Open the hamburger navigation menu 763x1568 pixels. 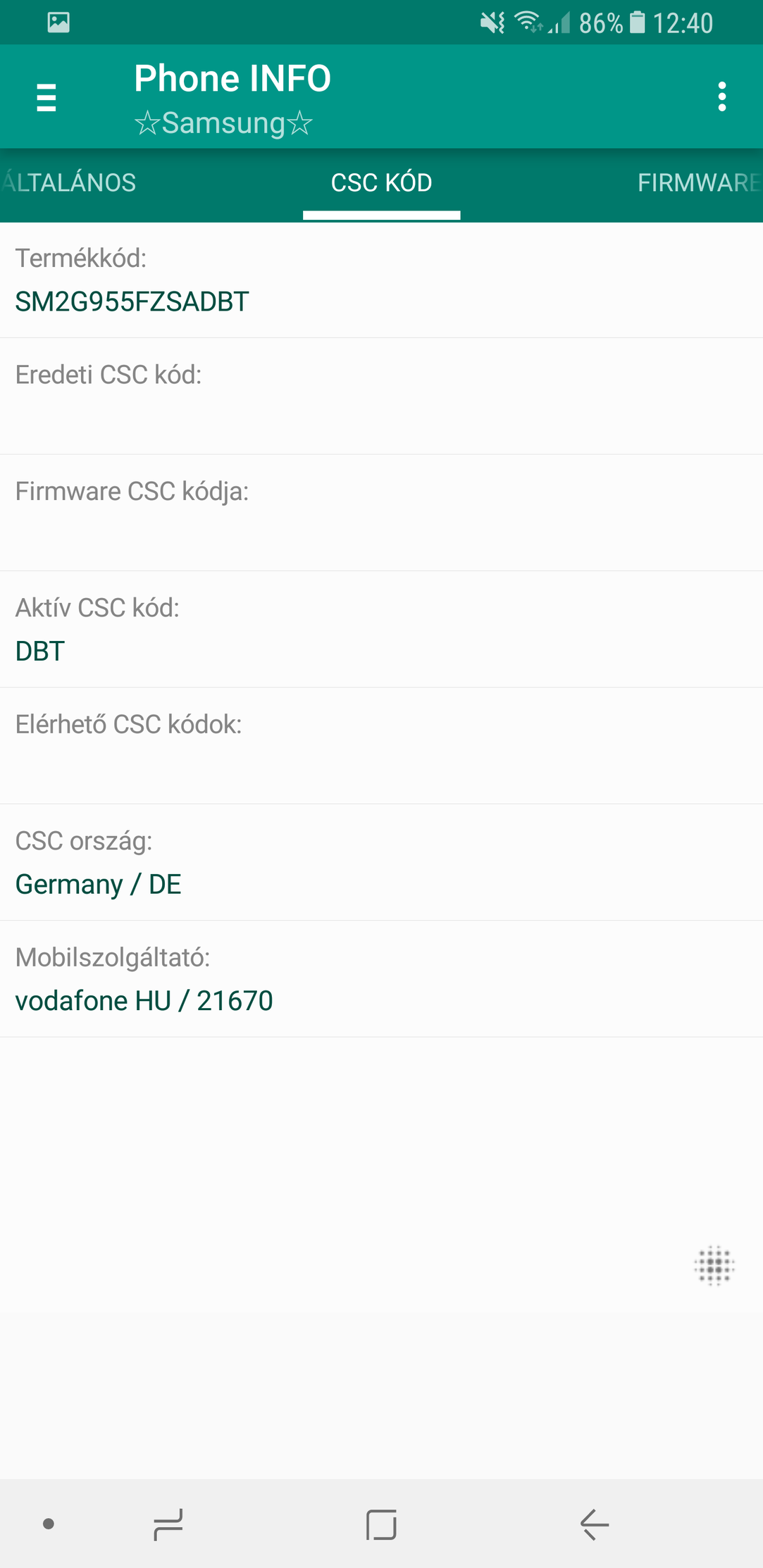coord(46,97)
